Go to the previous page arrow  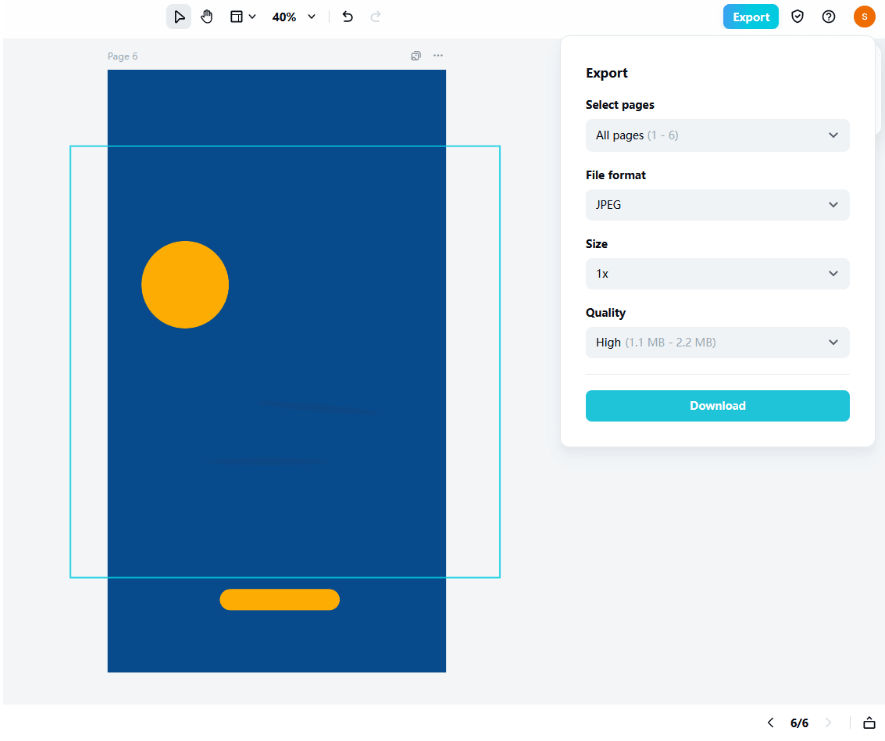click(770, 723)
